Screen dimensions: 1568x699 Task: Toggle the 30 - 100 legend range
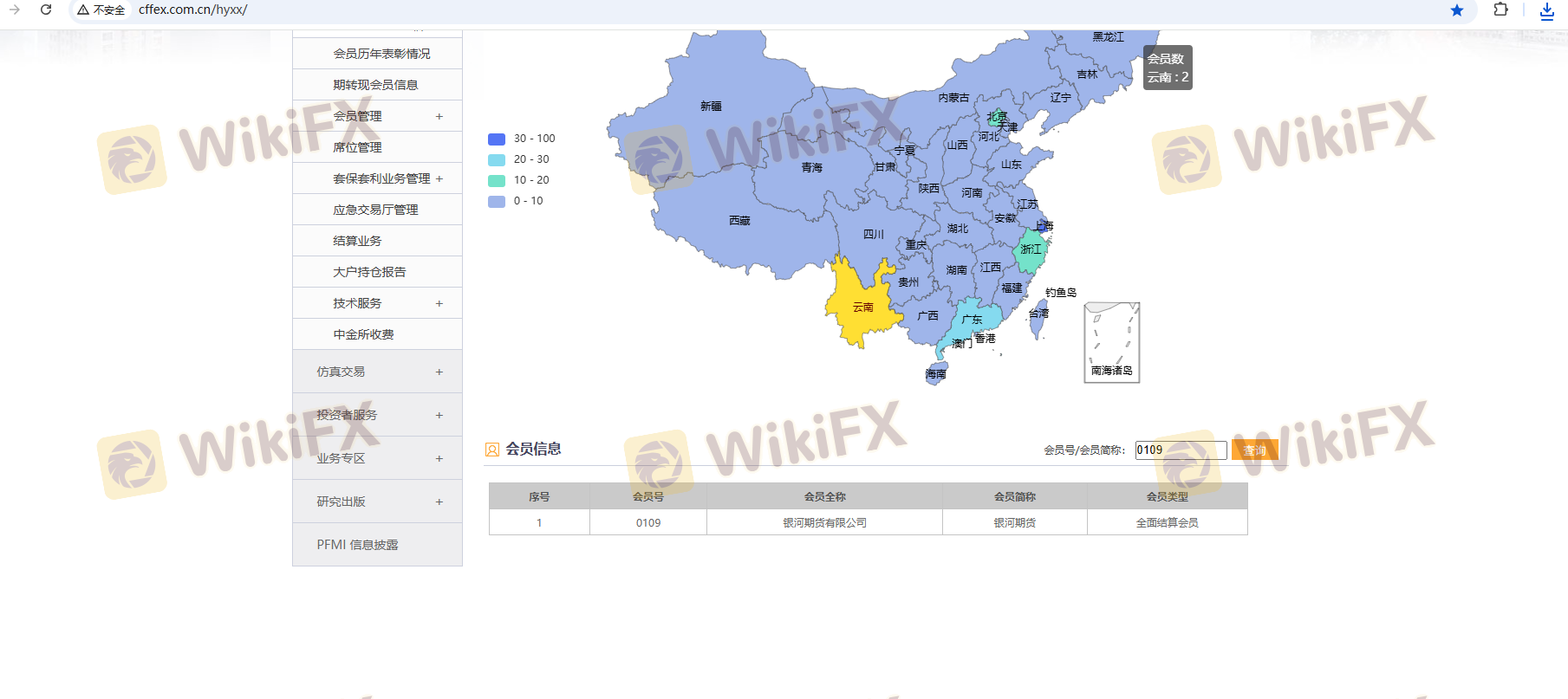tap(522, 139)
